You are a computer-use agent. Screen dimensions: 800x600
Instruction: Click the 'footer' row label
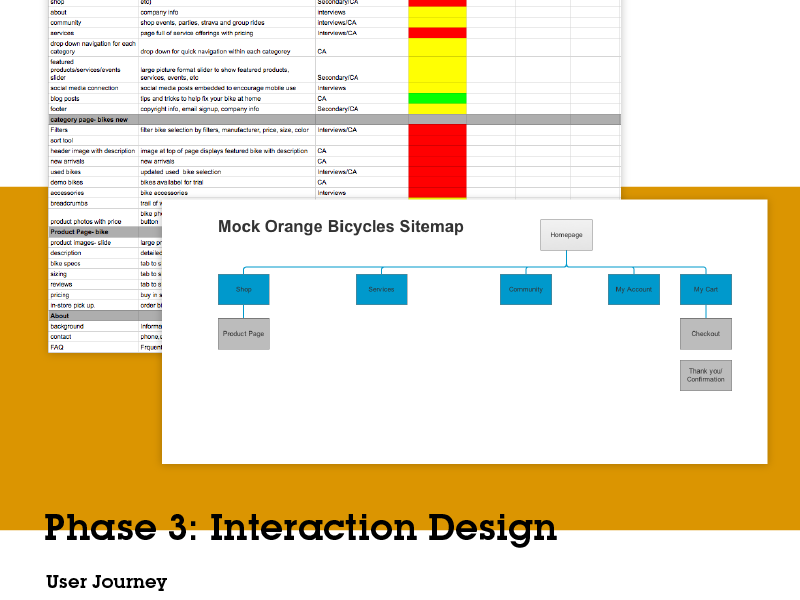(x=93, y=109)
